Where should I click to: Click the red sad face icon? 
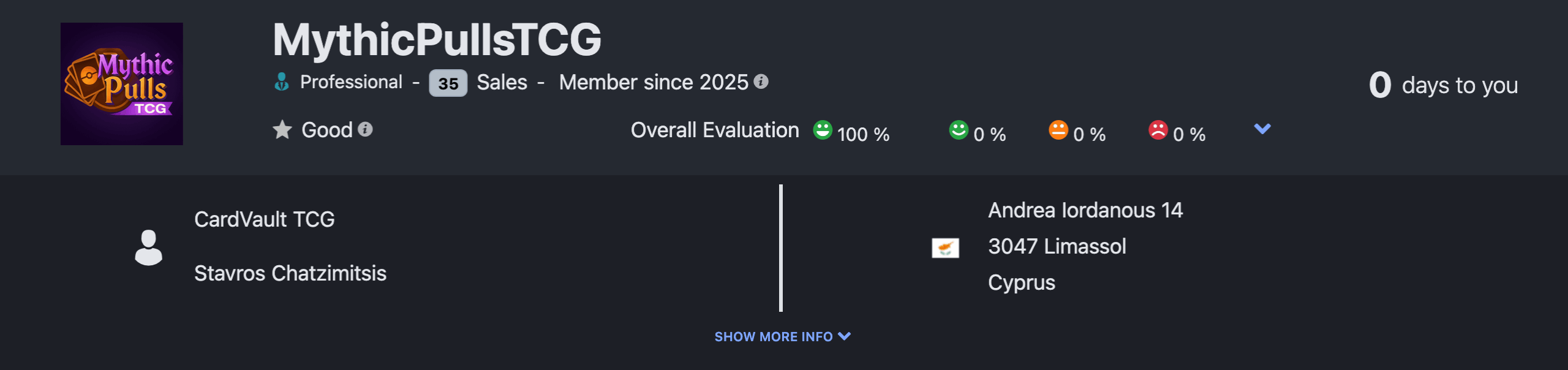tap(1158, 130)
